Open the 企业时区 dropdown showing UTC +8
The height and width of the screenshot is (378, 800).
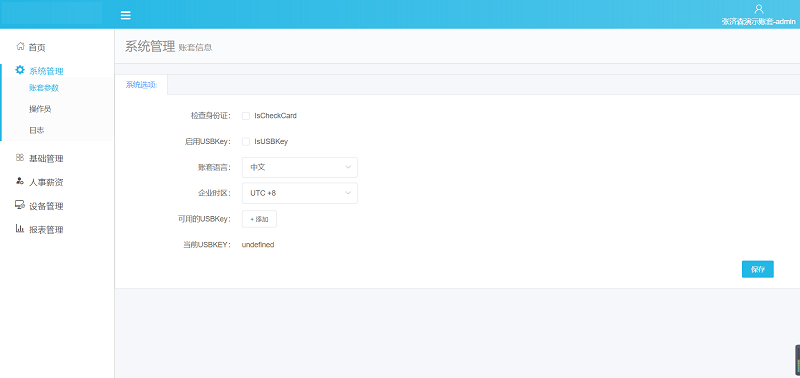coord(299,193)
